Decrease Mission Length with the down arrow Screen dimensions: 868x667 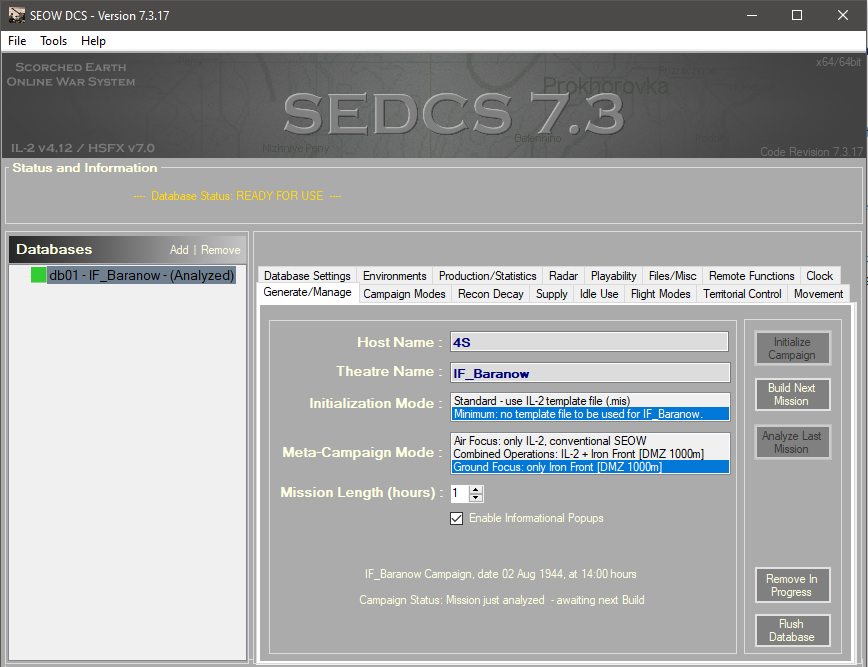[x=476, y=497]
